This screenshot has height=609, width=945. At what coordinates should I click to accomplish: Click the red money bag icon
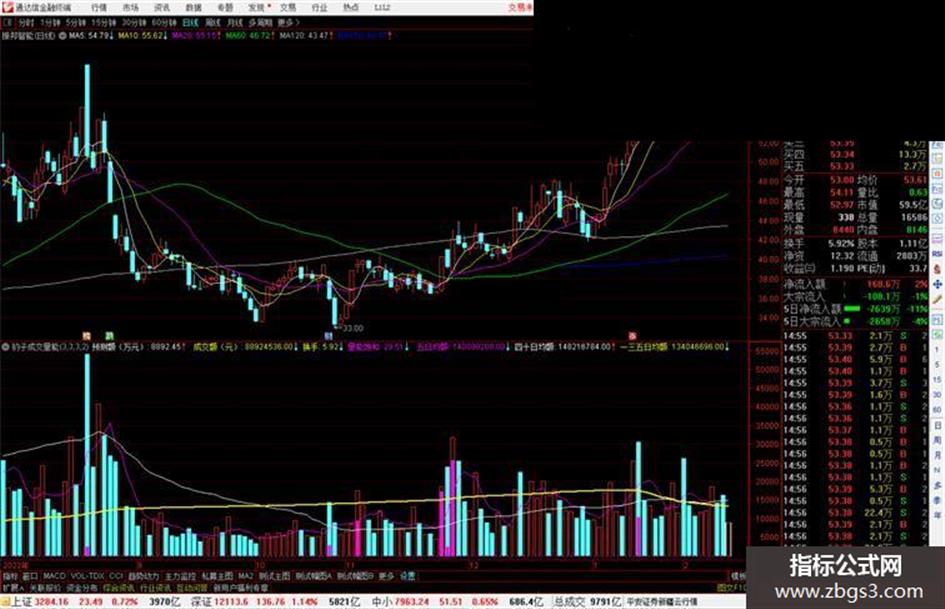tap(937, 269)
